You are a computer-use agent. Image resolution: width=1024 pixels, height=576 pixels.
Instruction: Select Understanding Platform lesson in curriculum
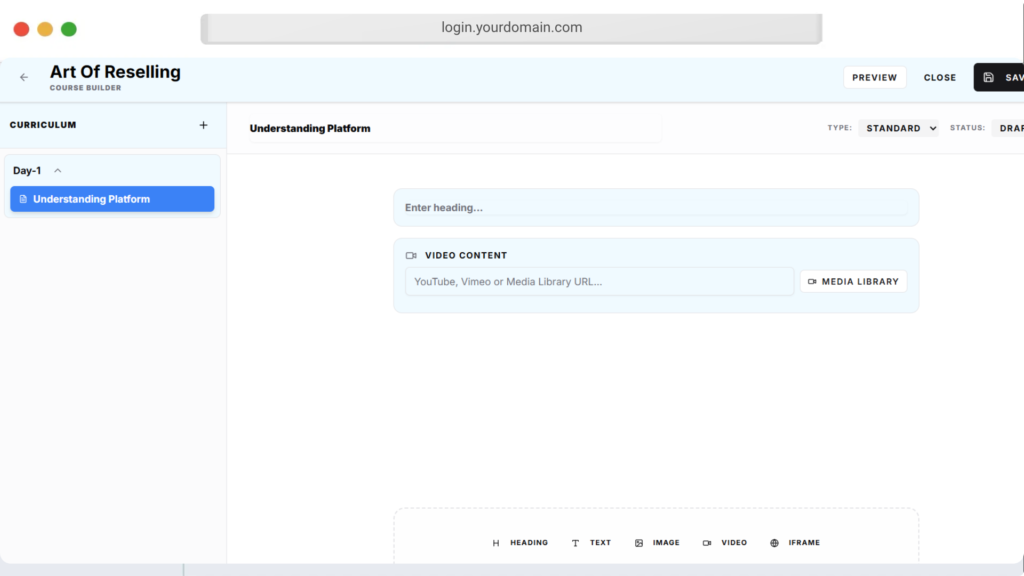pyautogui.click(x=112, y=199)
